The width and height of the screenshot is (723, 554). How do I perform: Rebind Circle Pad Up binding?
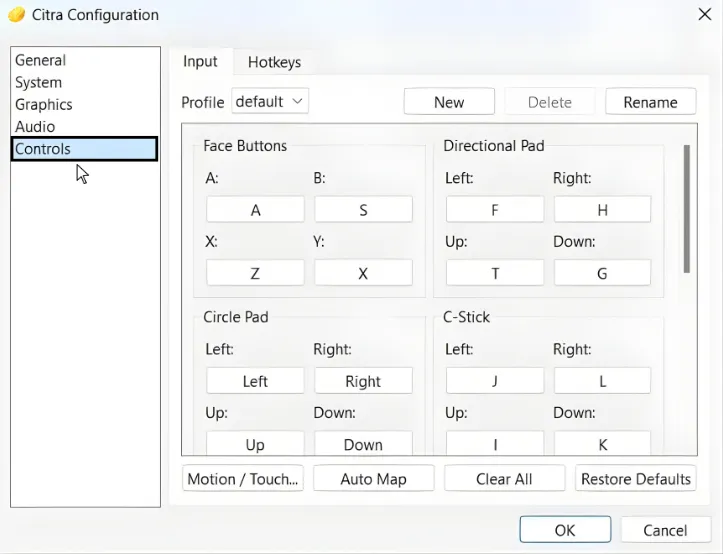point(255,443)
